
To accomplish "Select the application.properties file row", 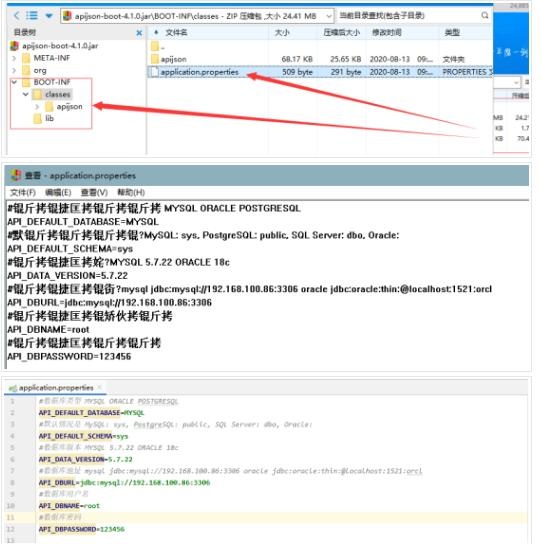I will 320,72.
